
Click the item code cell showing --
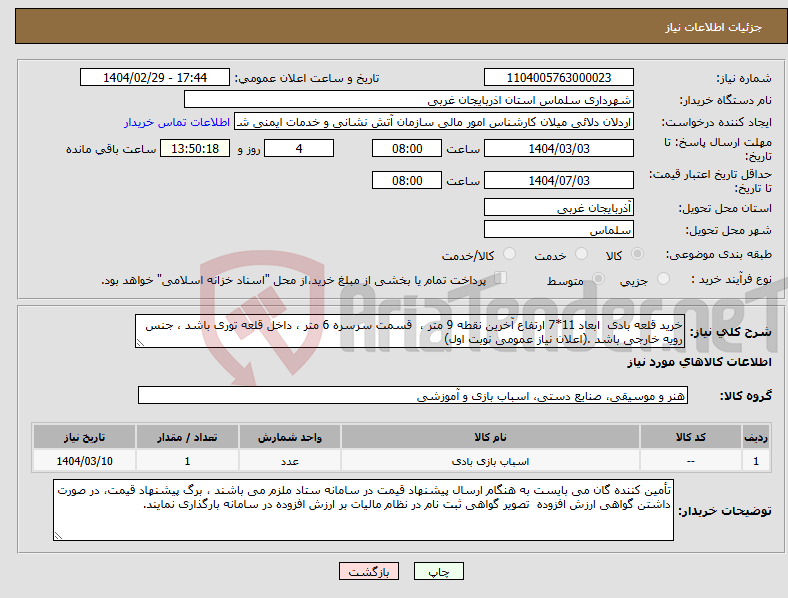(691, 461)
